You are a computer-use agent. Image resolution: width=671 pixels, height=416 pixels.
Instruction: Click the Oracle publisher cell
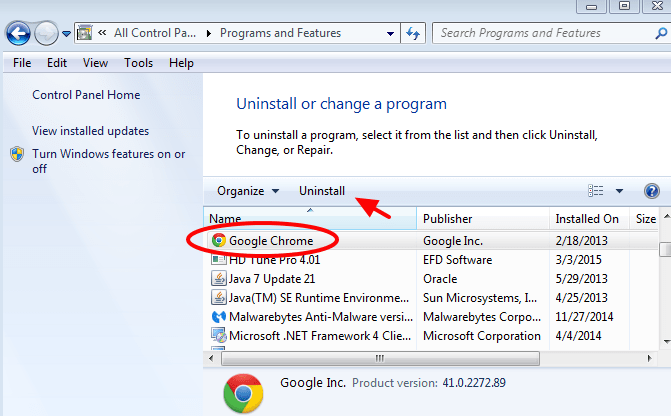click(x=440, y=279)
